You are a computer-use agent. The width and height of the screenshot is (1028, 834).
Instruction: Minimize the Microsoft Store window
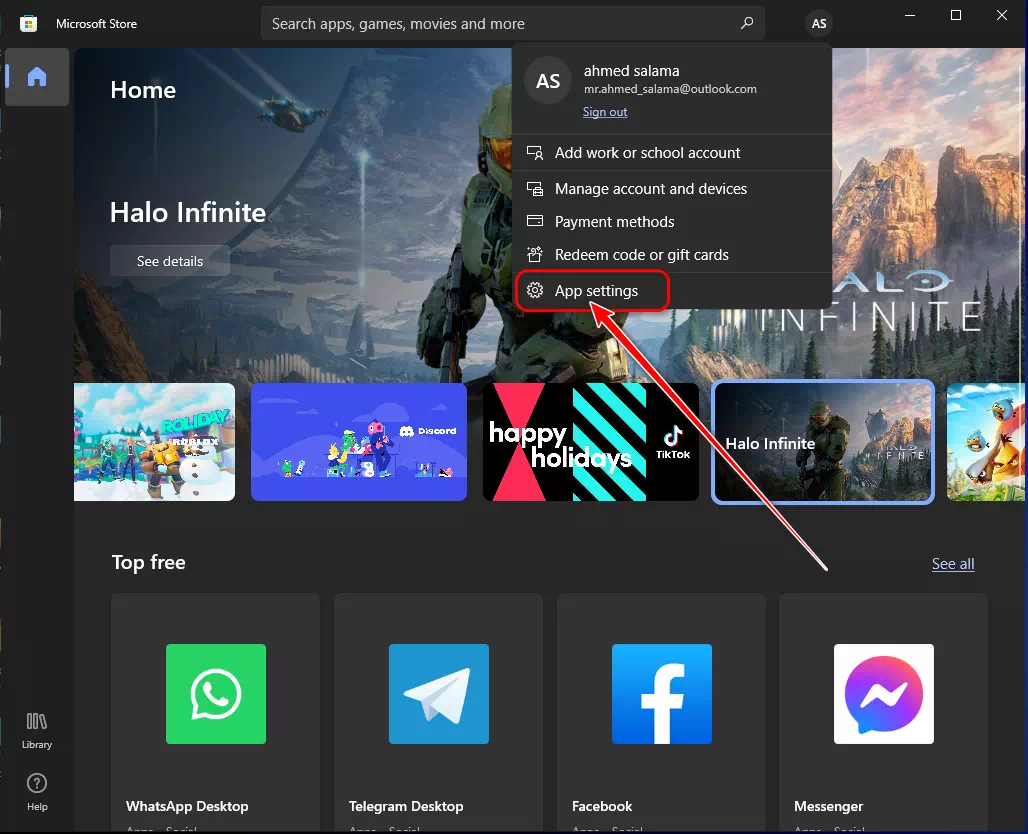click(910, 16)
